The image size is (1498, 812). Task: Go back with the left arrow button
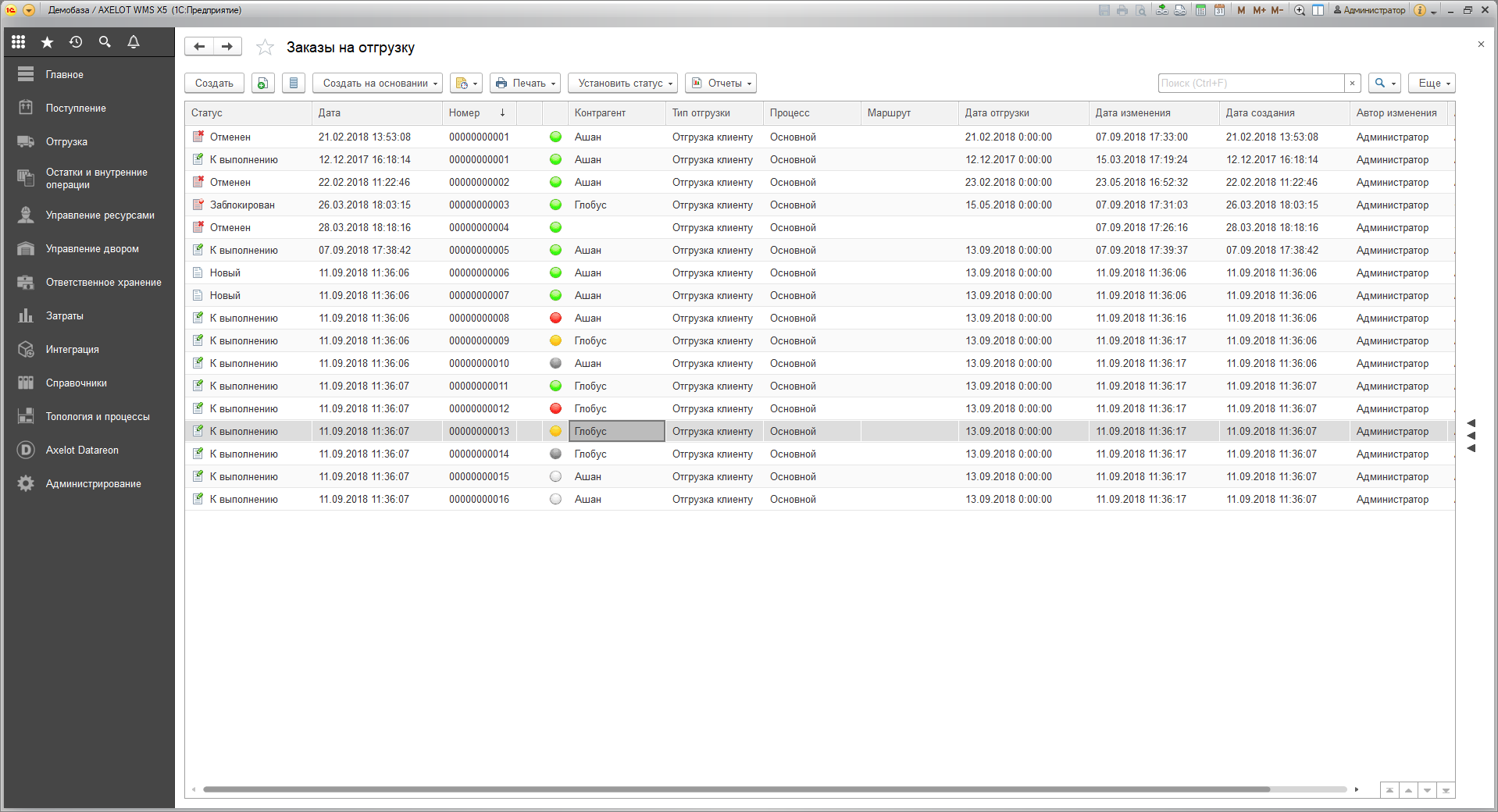tap(199, 47)
